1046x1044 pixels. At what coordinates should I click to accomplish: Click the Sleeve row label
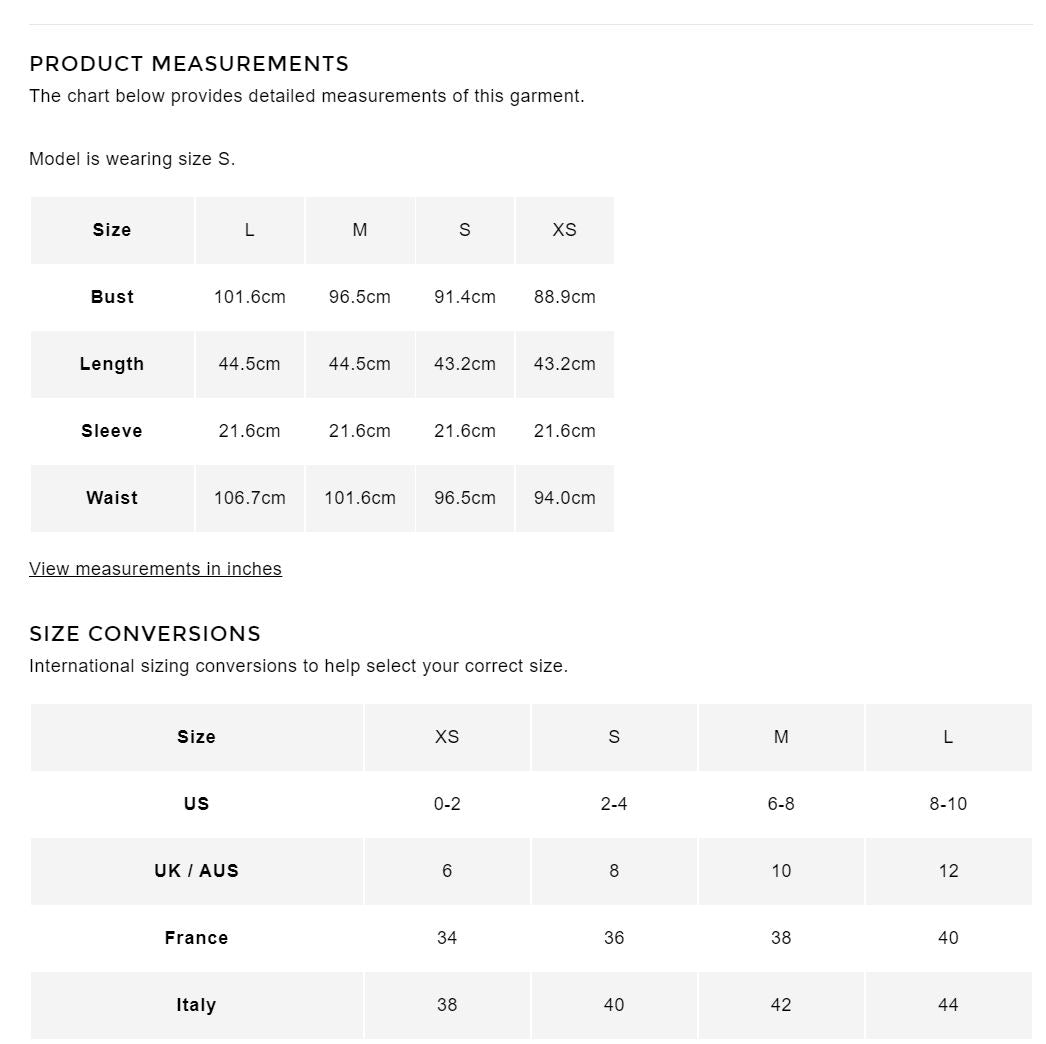112,431
